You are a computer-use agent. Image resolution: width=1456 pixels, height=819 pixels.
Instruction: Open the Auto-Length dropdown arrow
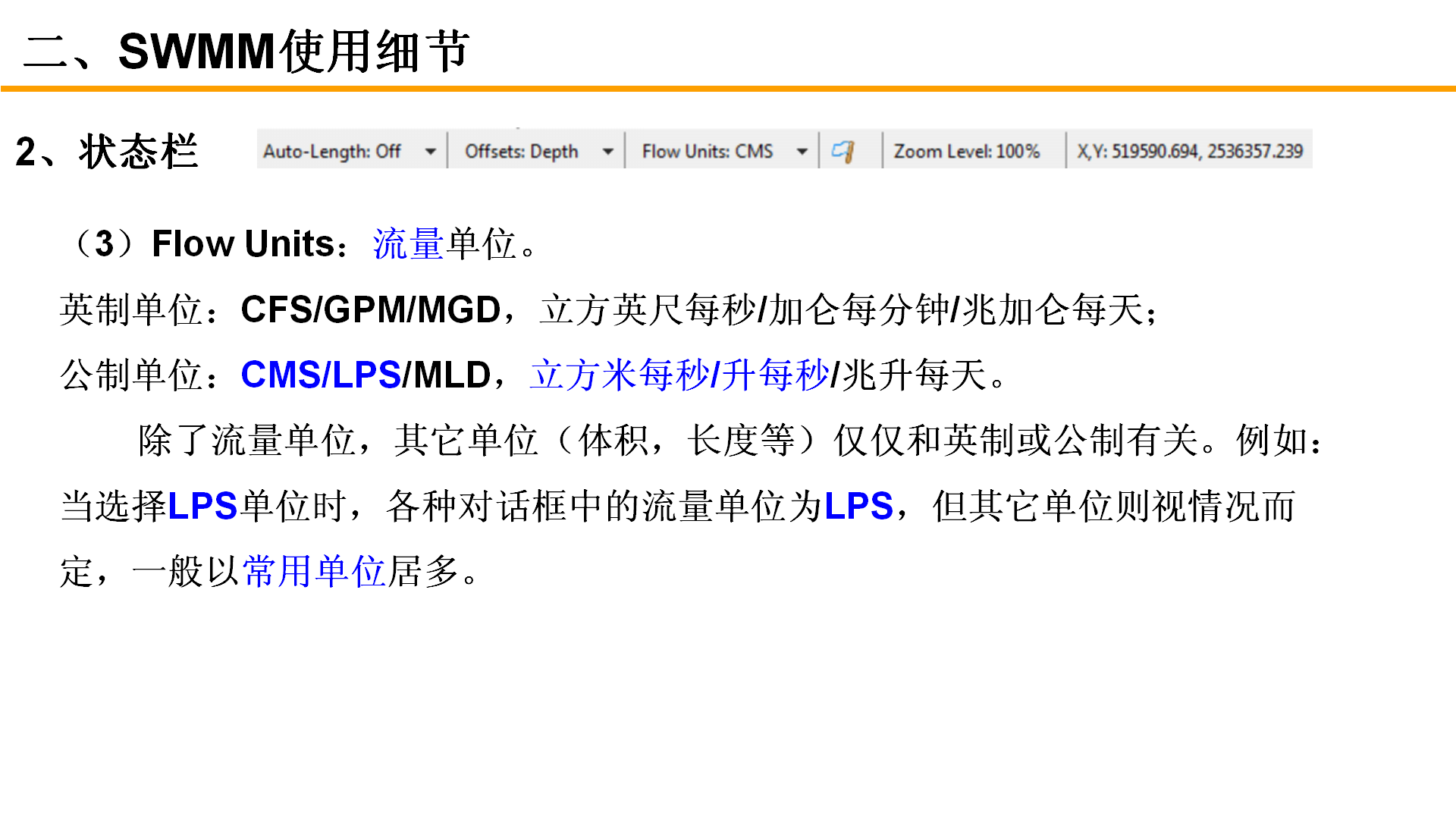click(x=430, y=152)
